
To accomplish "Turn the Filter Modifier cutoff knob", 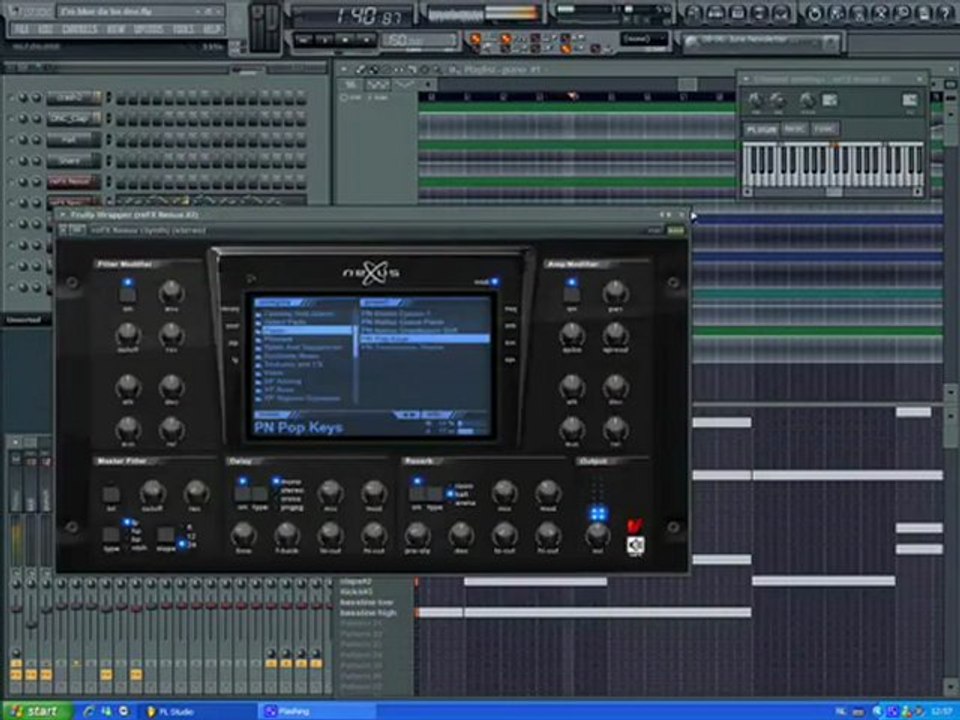I will click(x=127, y=335).
